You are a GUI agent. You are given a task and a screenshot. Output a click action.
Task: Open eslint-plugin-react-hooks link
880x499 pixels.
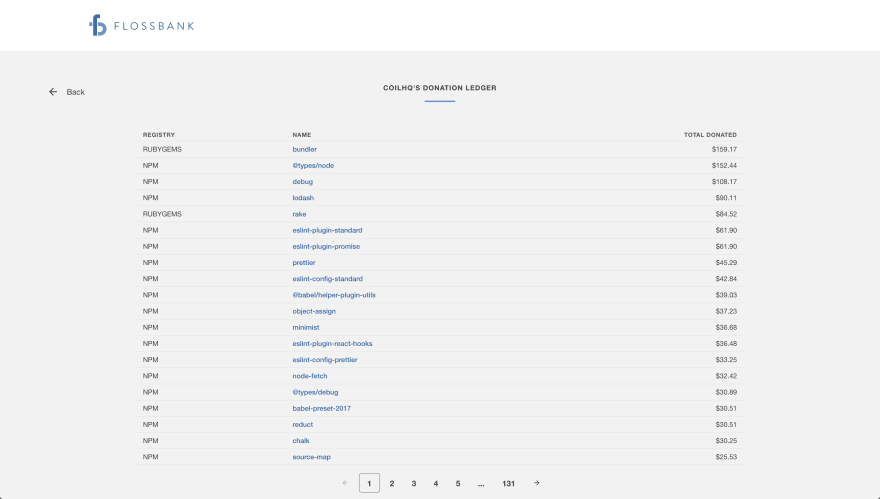click(332, 344)
